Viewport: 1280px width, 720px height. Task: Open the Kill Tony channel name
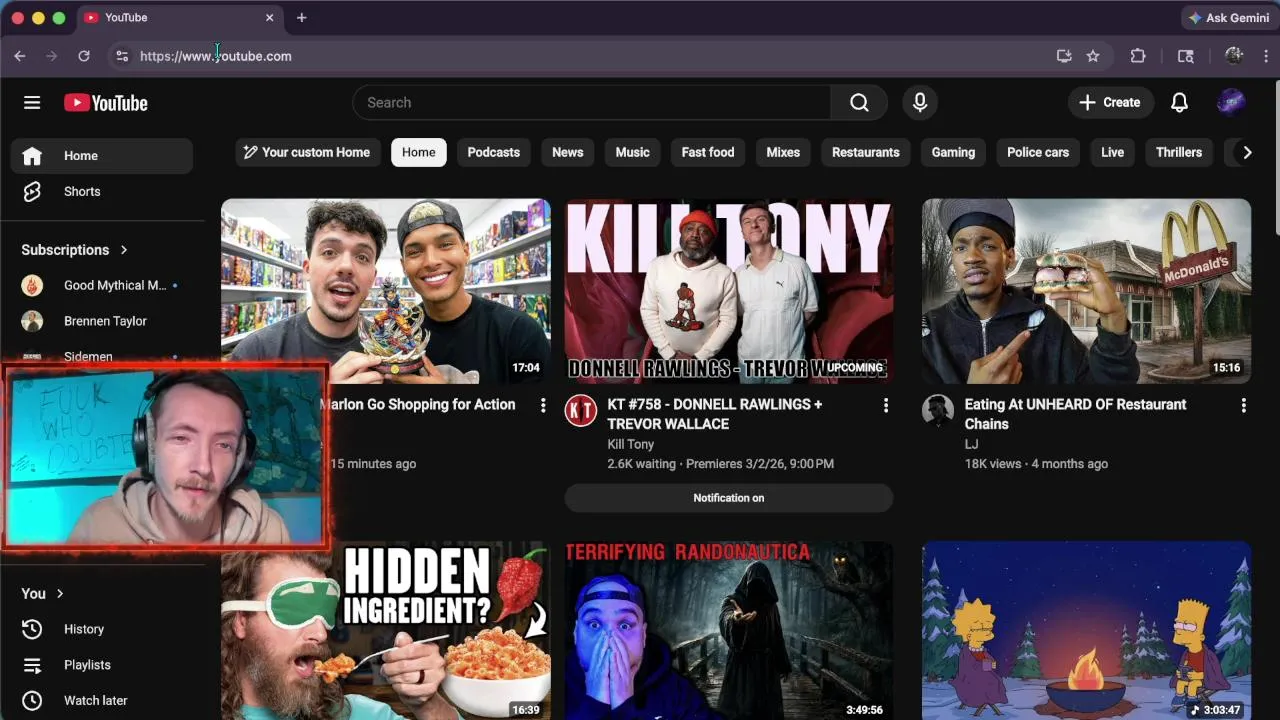coord(631,444)
